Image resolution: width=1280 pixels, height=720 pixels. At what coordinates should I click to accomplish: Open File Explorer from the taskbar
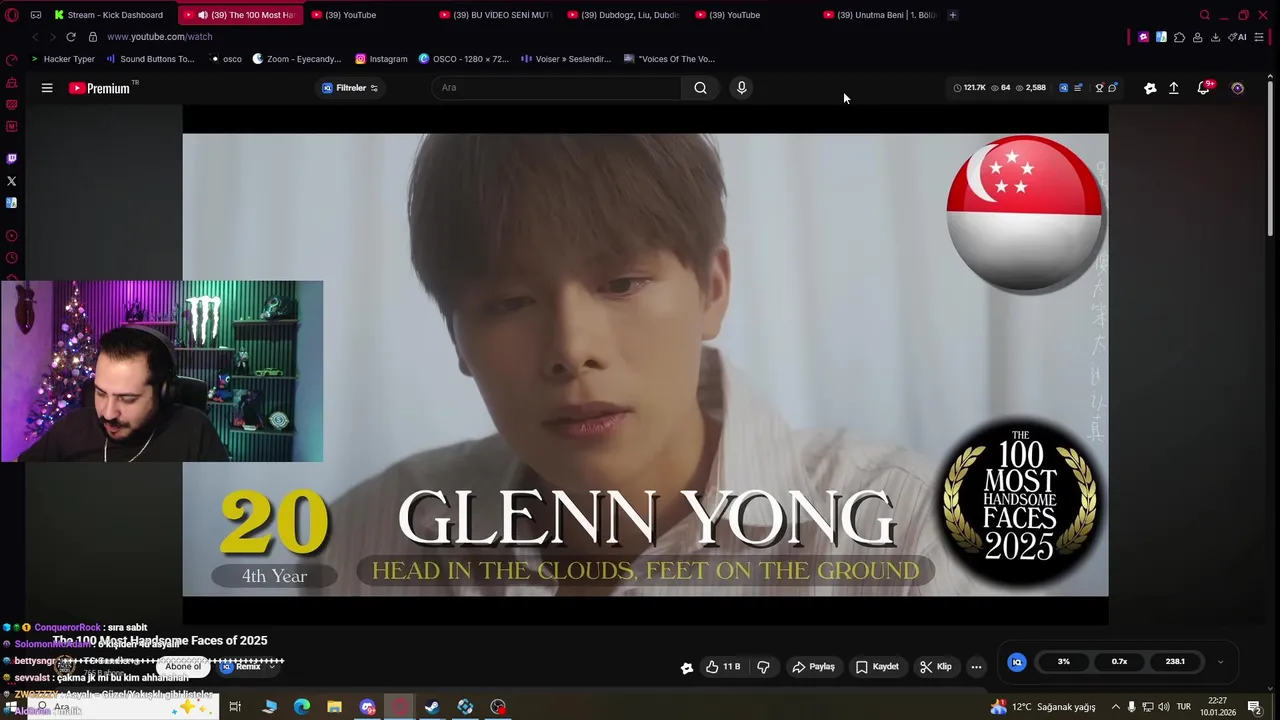334,707
